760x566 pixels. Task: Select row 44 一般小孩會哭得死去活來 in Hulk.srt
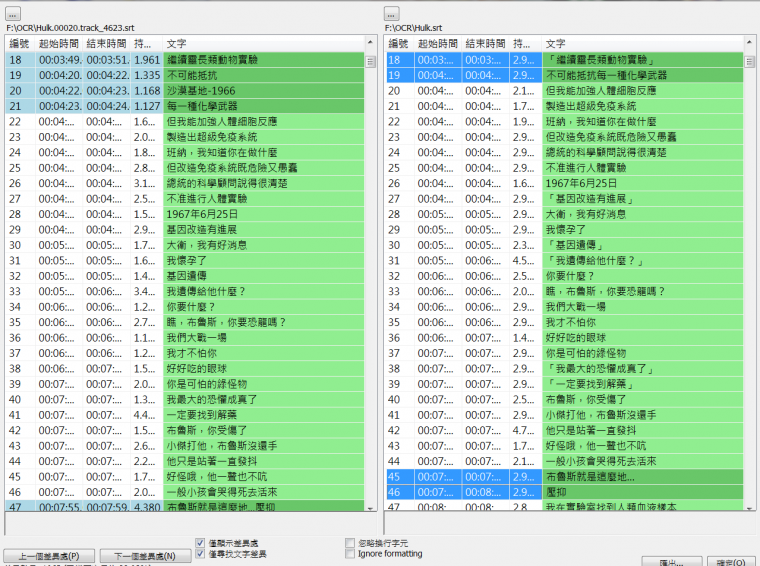(x=564, y=461)
